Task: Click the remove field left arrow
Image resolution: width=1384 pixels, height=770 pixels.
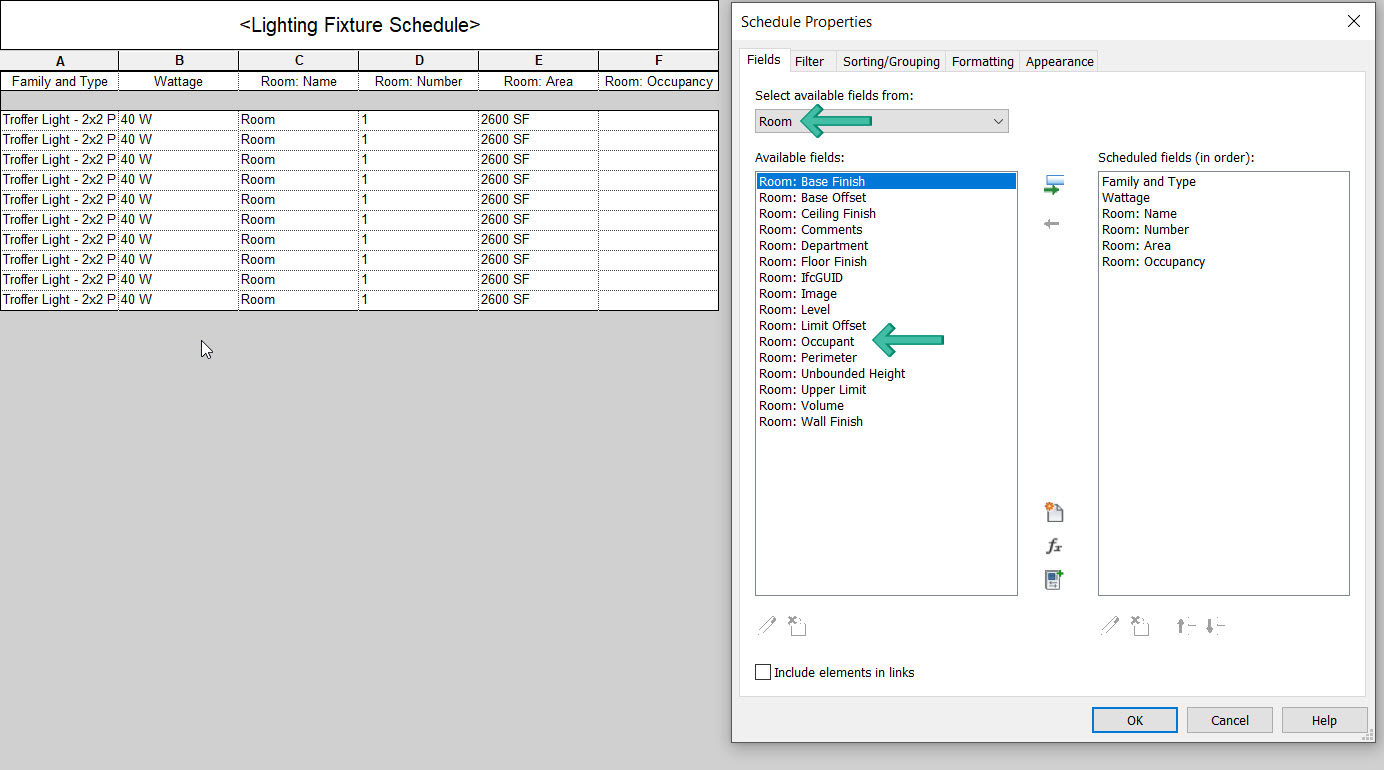Action: click(x=1051, y=223)
